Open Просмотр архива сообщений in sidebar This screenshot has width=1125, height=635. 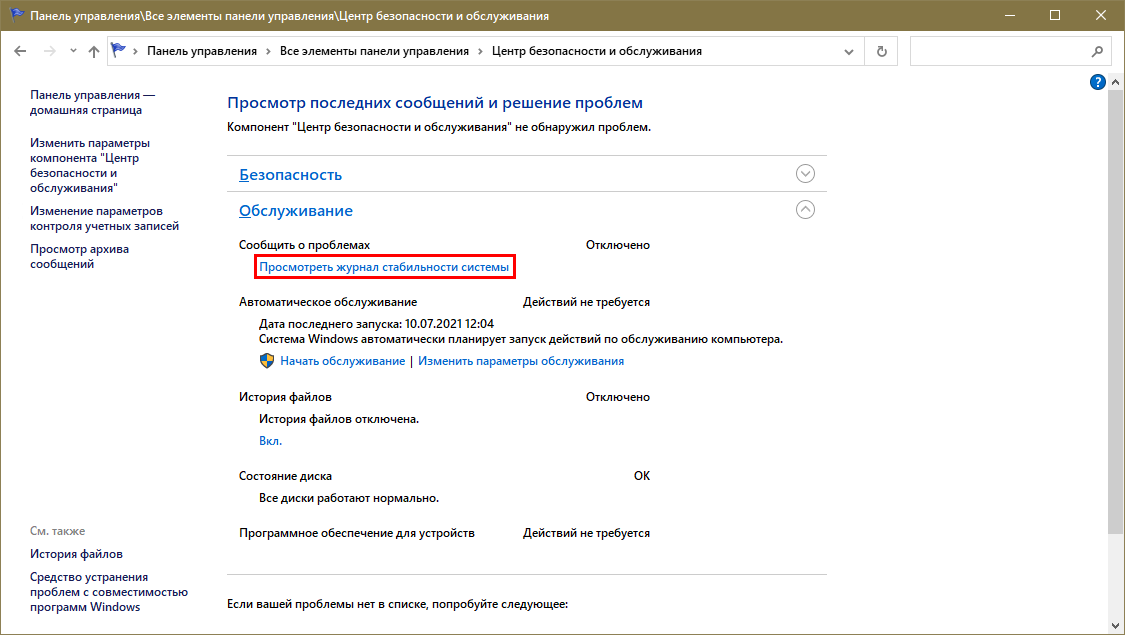(79, 256)
